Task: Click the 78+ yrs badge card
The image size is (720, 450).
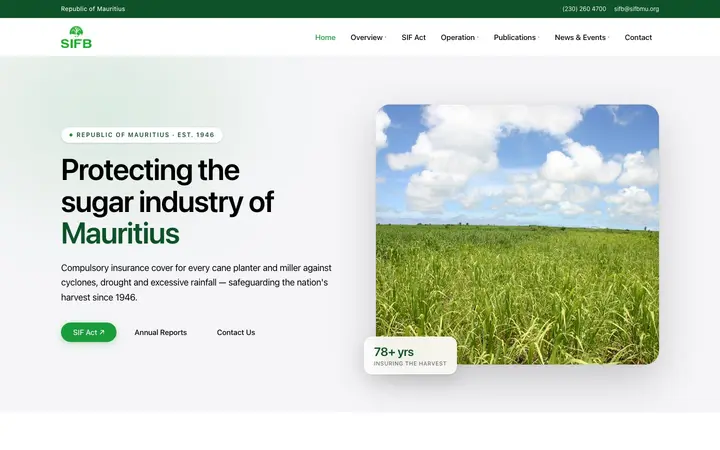Action: (x=411, y=355)
